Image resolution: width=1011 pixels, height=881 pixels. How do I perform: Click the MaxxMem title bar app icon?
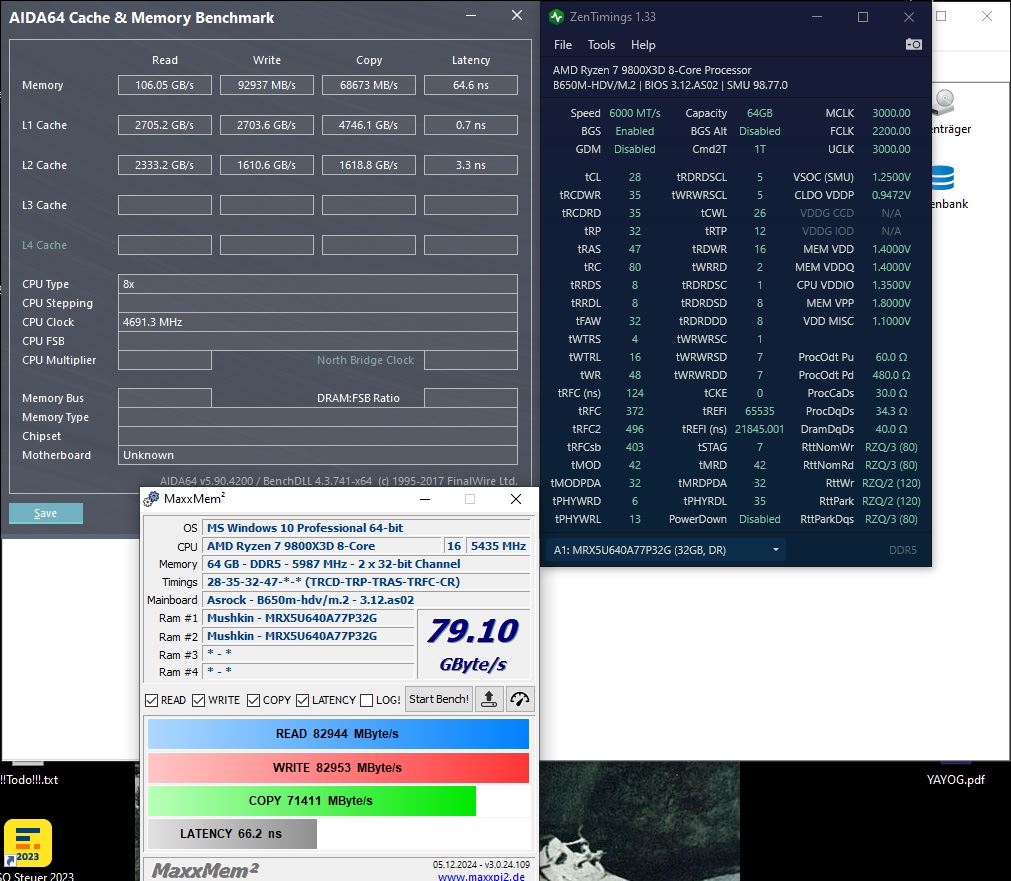pyautogui.click(x=152, y=499)
